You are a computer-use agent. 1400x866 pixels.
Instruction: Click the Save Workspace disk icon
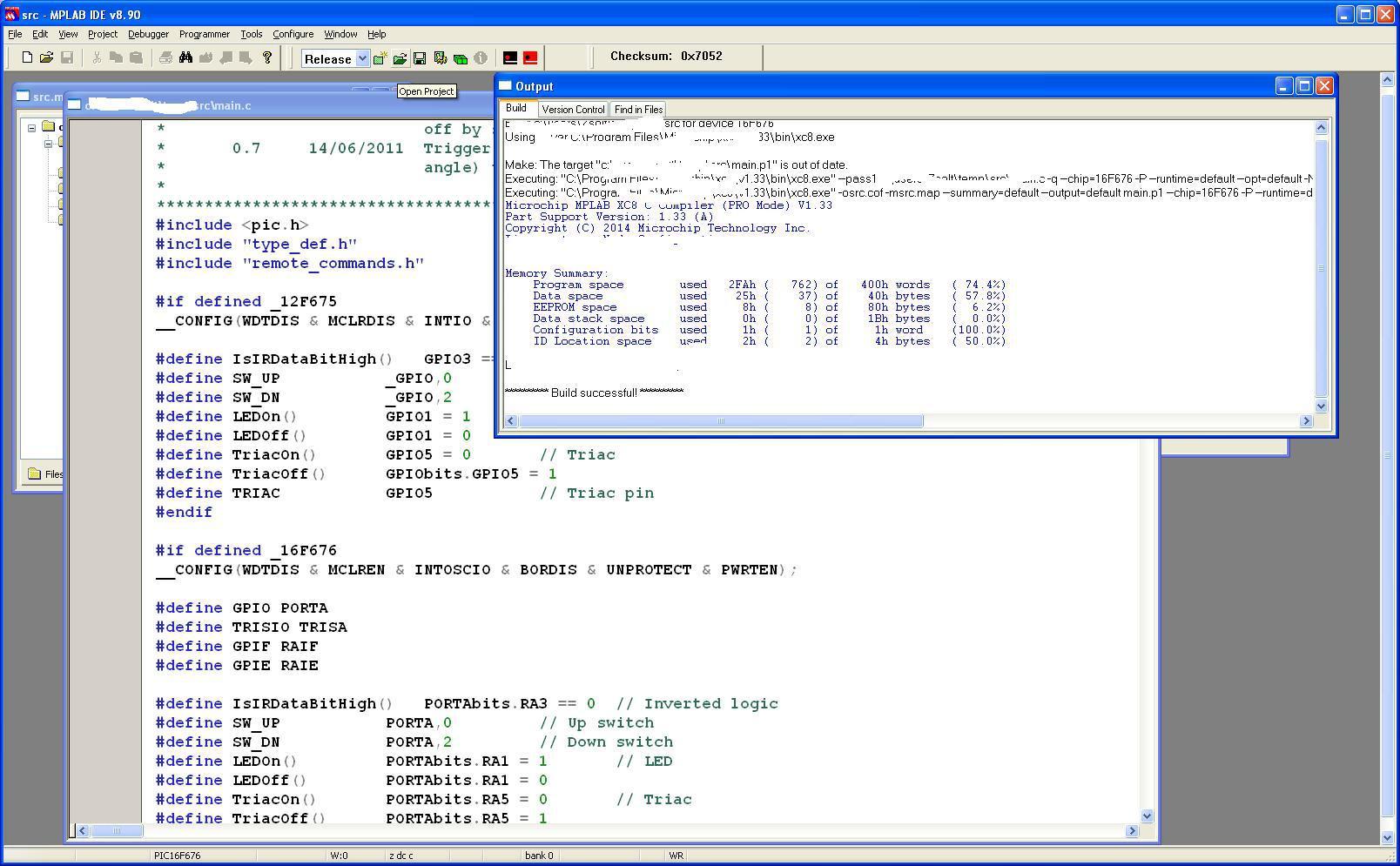(420, 58)
